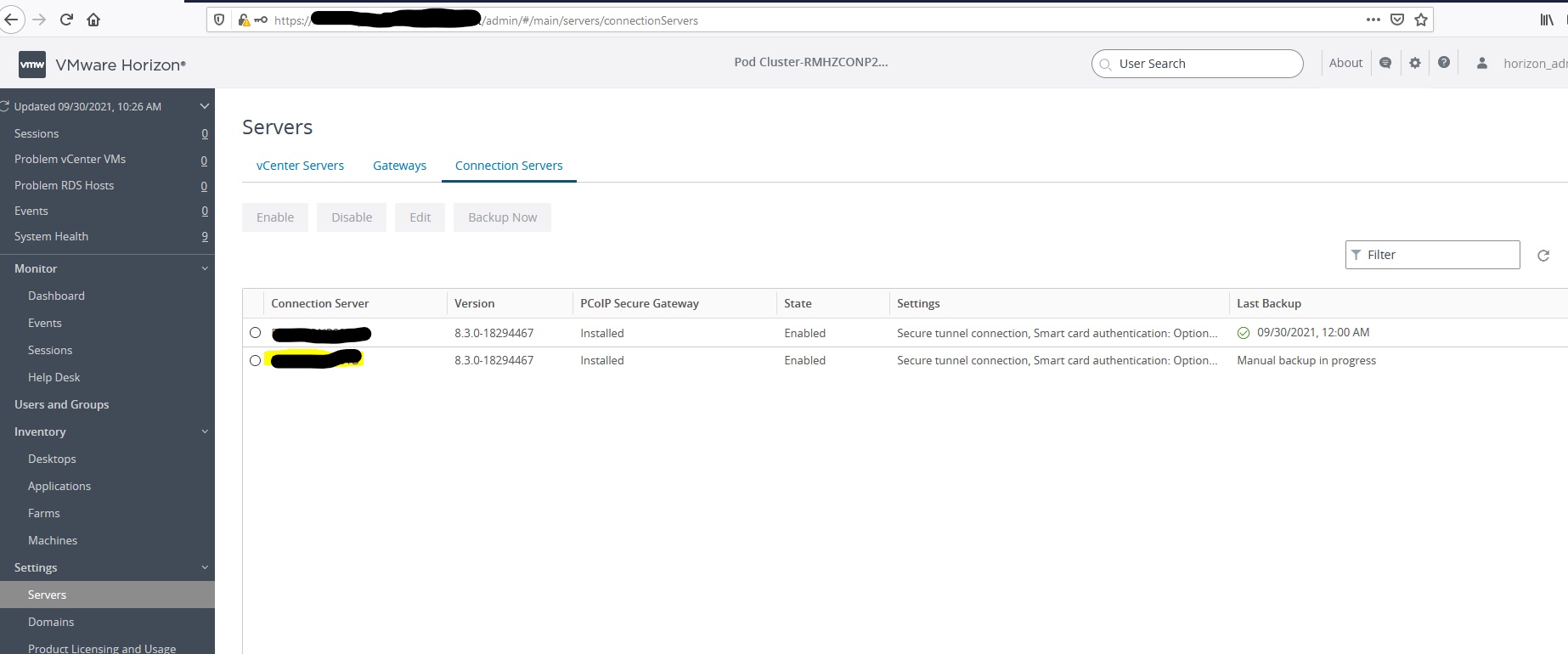
Task: Click the Enable button
Action: click(x=275, y=217)
